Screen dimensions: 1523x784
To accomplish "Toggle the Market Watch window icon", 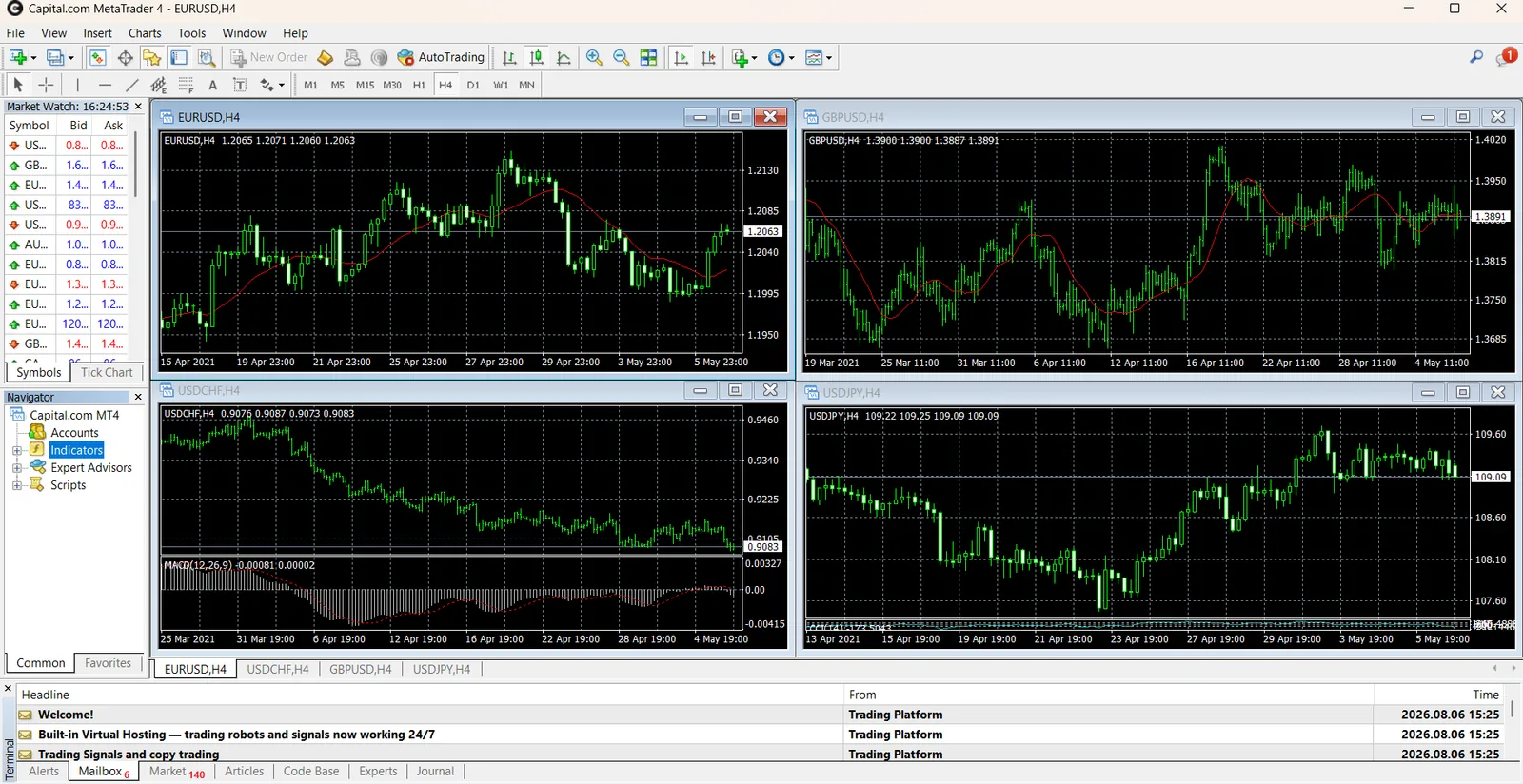I will 97,58.
